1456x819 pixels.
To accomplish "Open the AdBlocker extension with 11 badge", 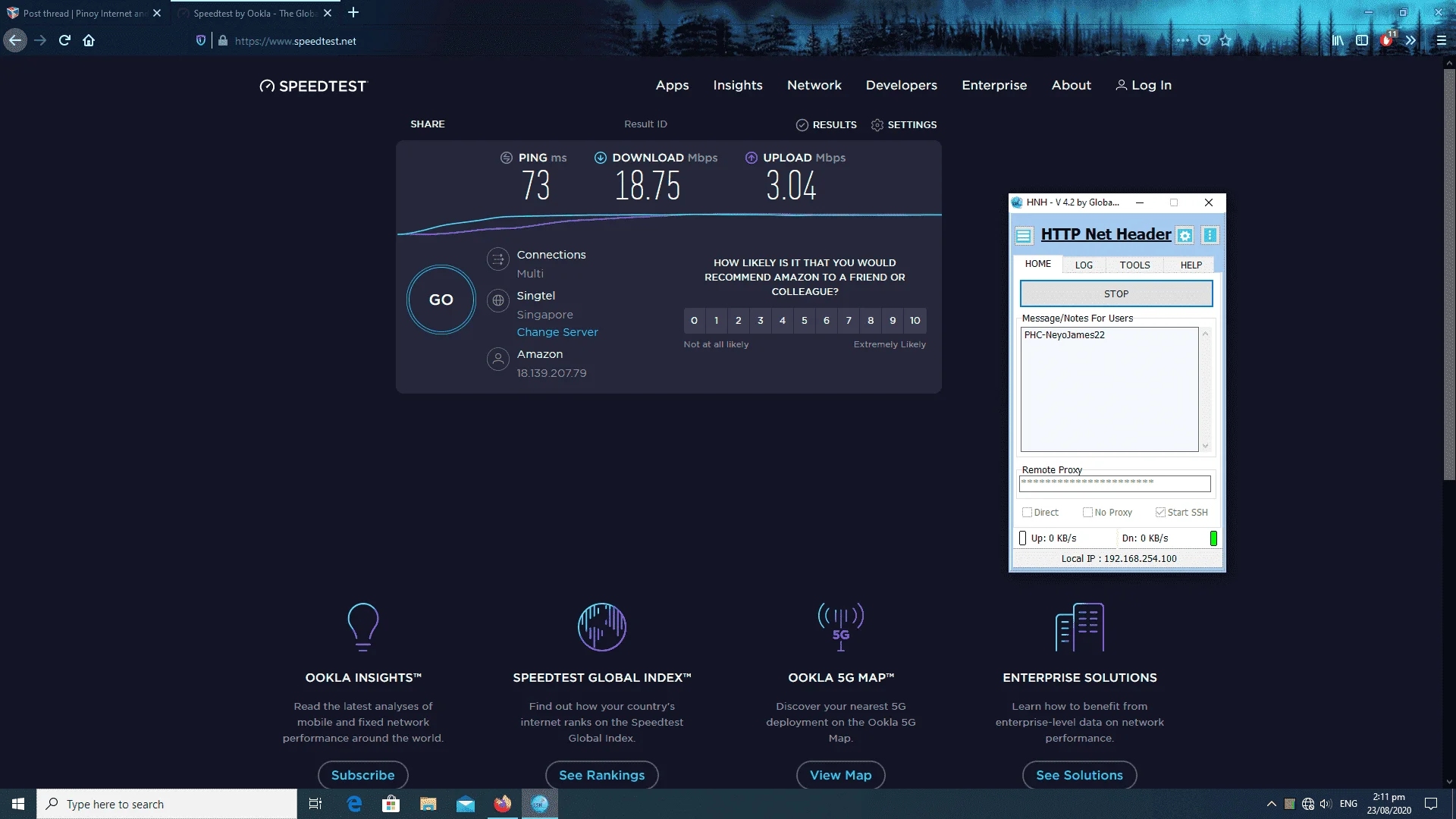I will (x=1387, y=40).
